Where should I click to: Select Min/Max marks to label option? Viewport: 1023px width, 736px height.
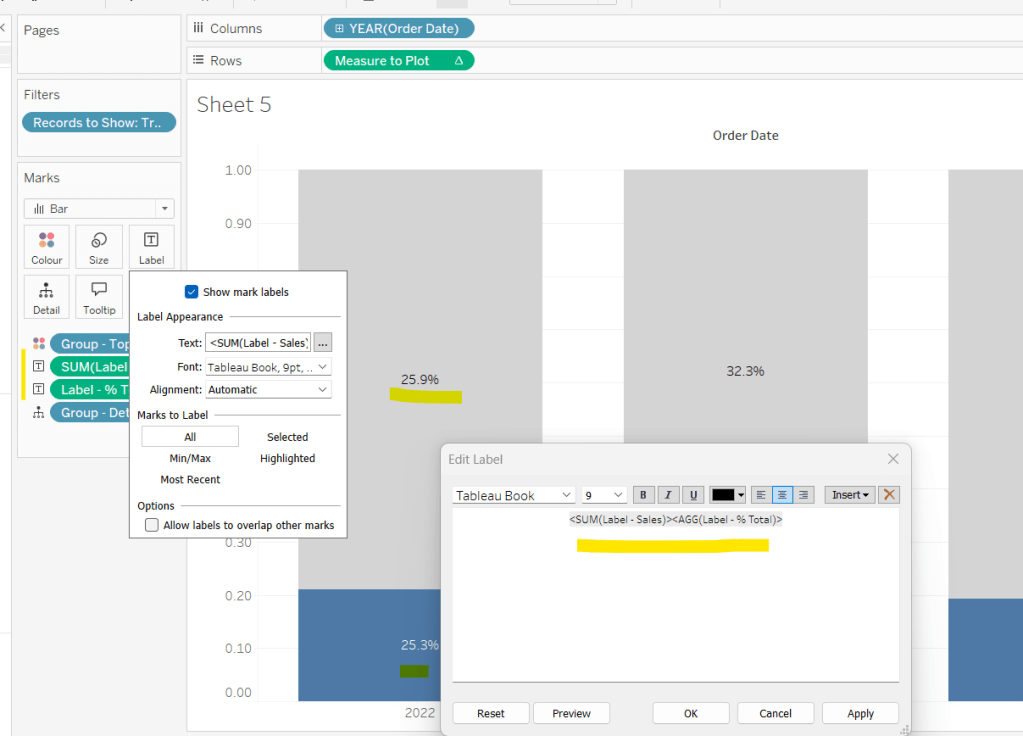190,458
